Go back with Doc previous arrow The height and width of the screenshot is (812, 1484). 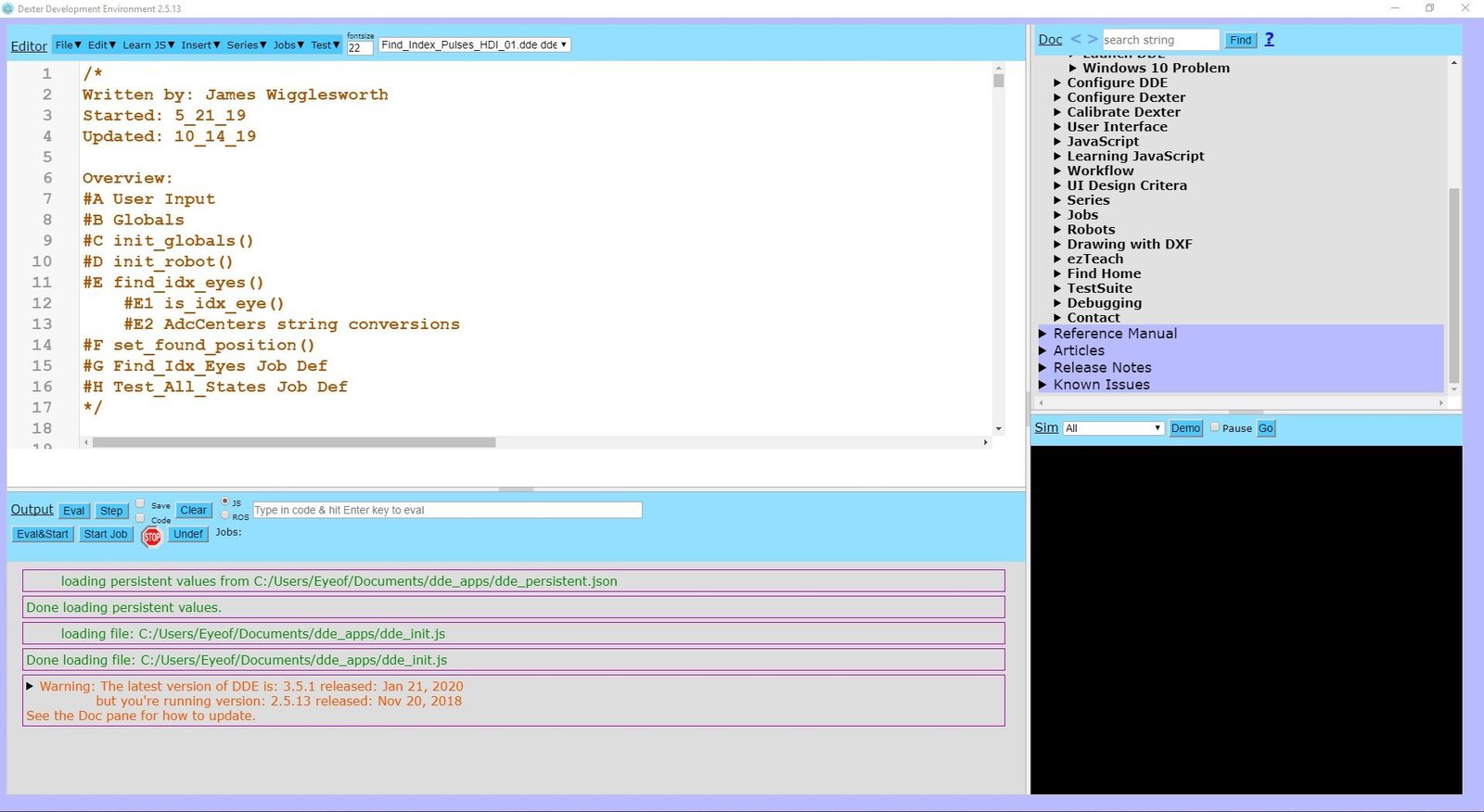(1076, 39)
